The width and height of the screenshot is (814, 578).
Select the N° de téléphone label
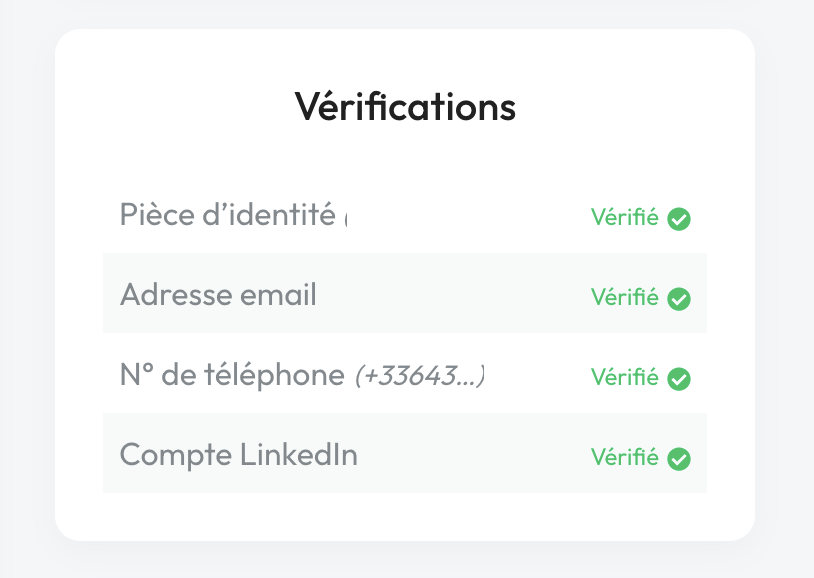231,375
